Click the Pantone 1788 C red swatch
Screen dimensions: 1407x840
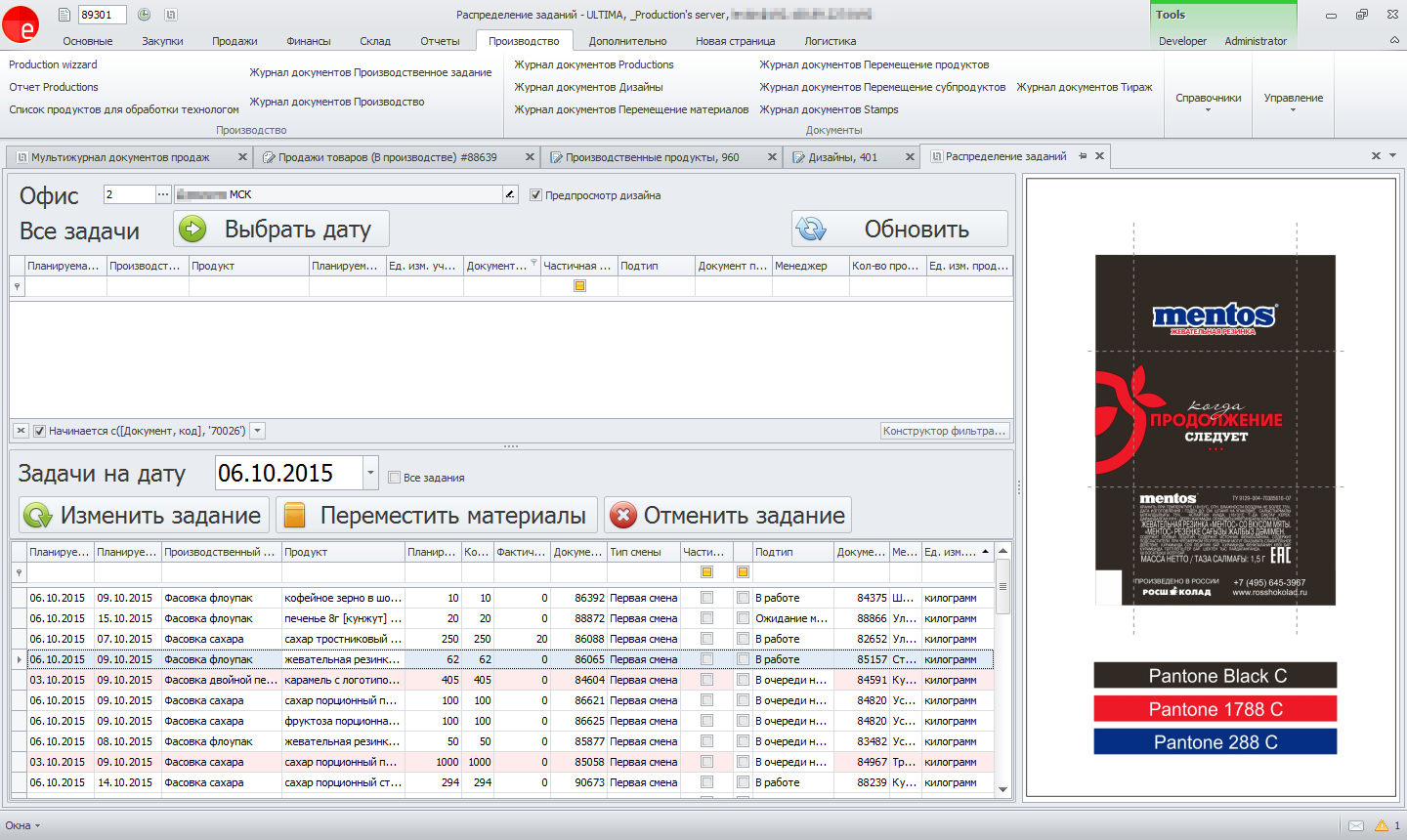1215,709
